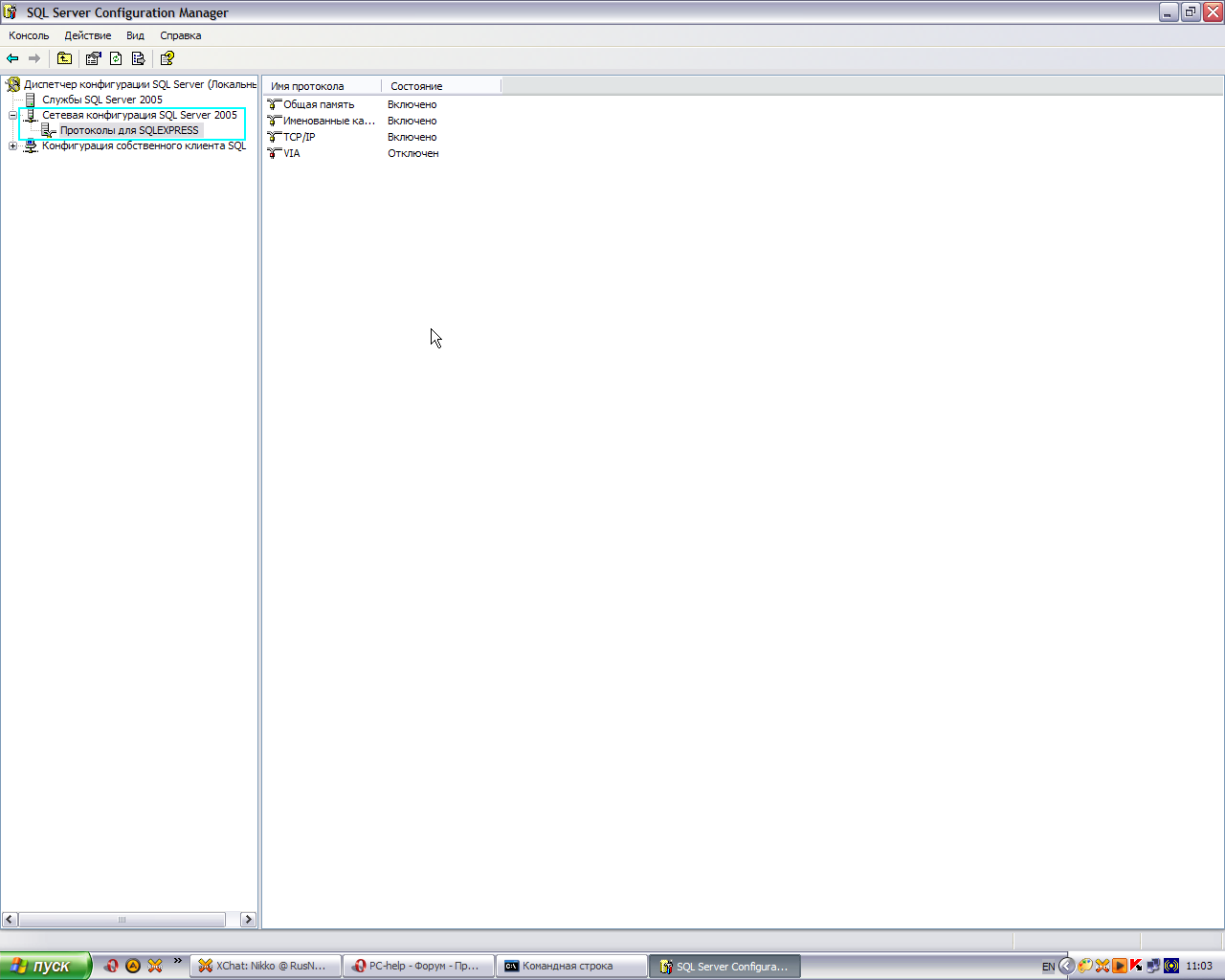Image resolution: width=1225 pixels, height=980 pixels.
Task: Click the 11:03 clock in tray
Action: click(x=1199, y=966)
